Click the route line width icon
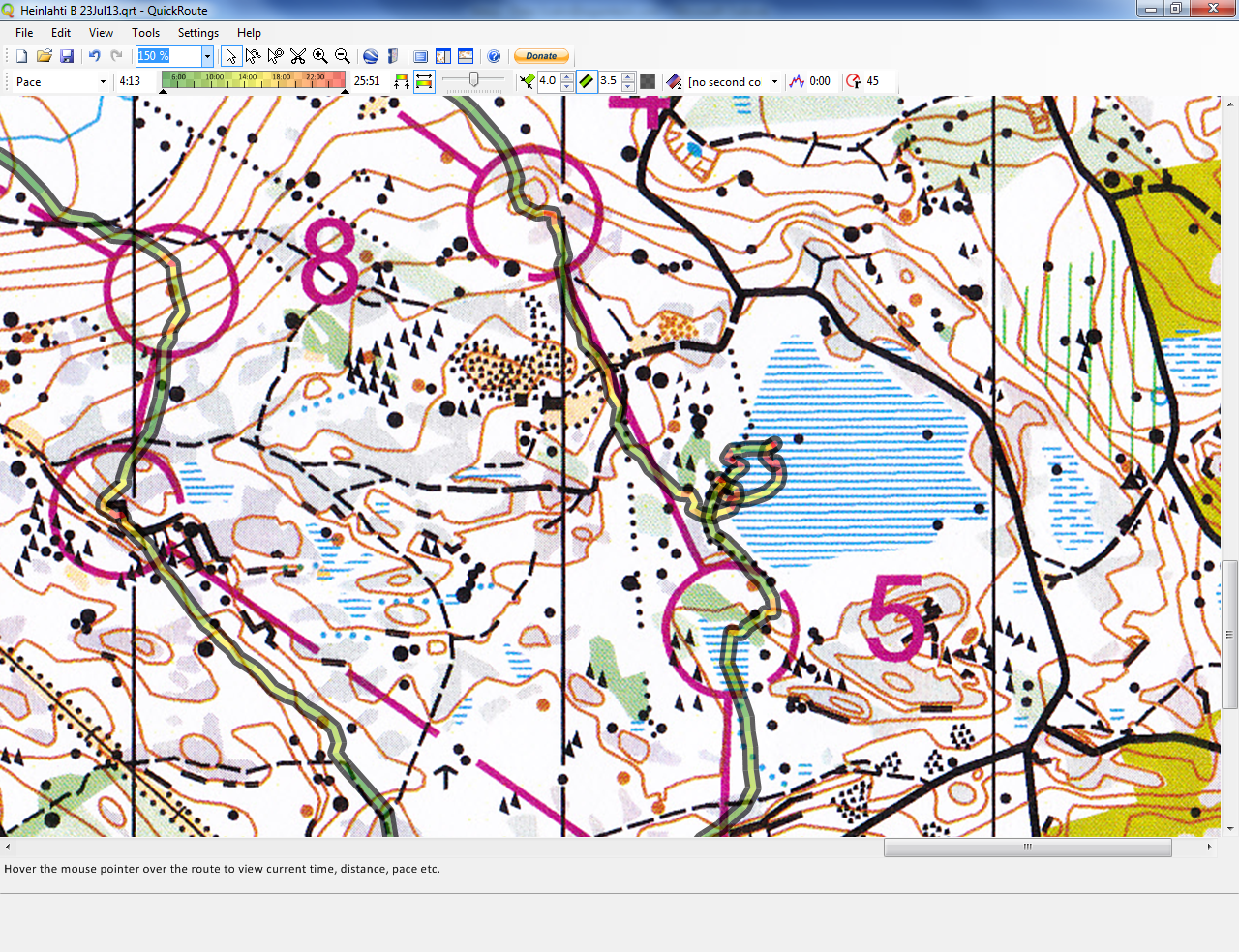This screenshot has width=1239, height=952. [528, 82]
